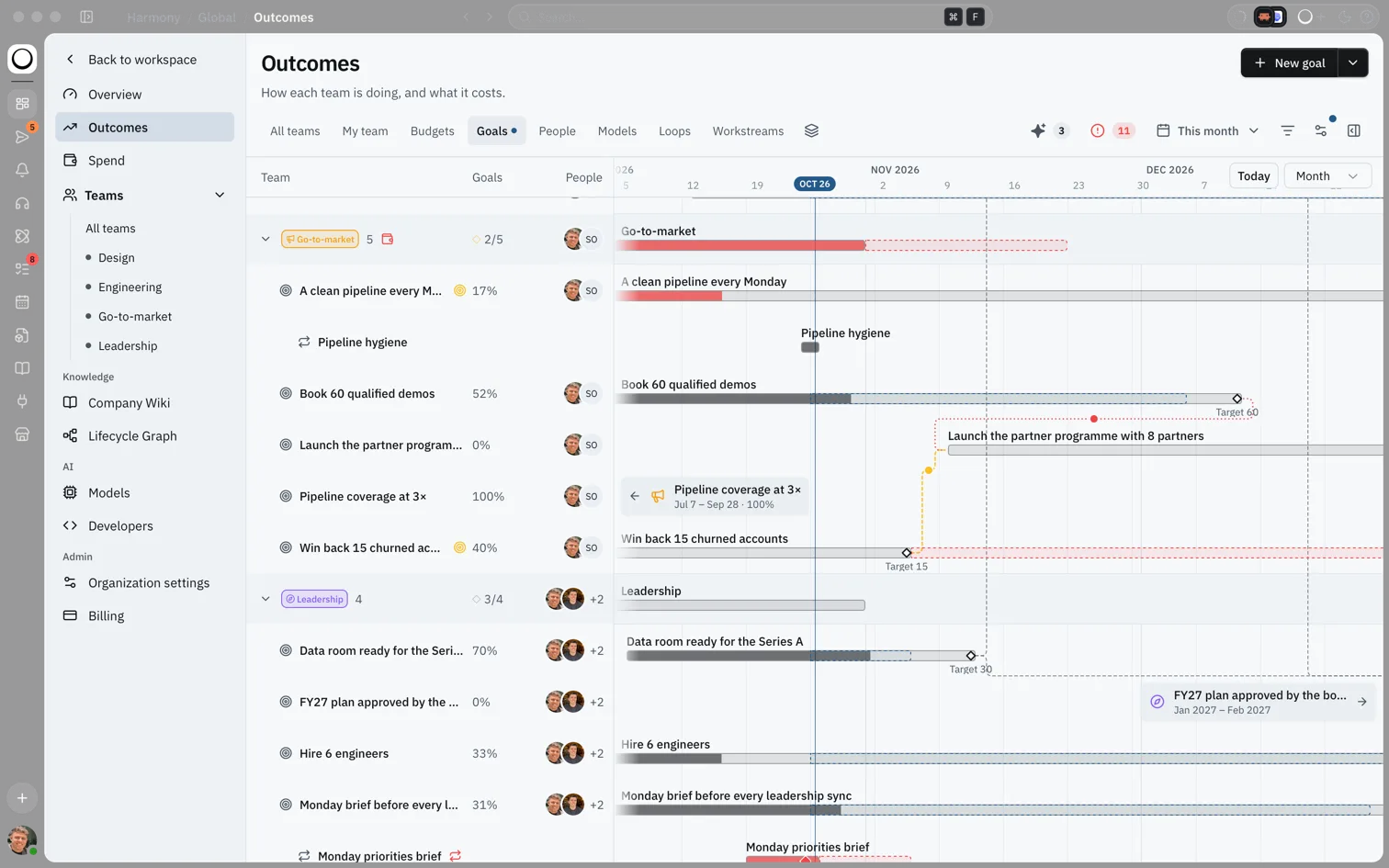Click the headphones icon in left rail
Viewport: 1389px width, 868px height.
[22, 203]
